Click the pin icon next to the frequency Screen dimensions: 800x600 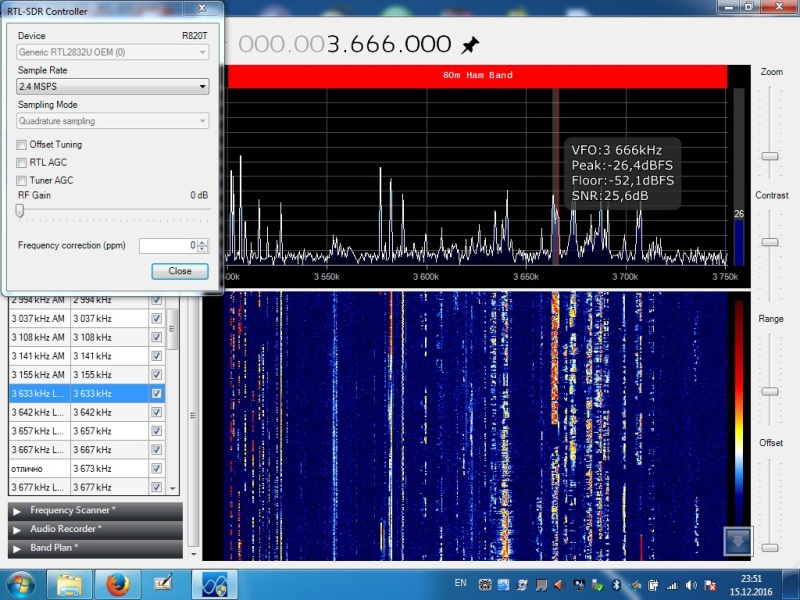tap(470, 45)
